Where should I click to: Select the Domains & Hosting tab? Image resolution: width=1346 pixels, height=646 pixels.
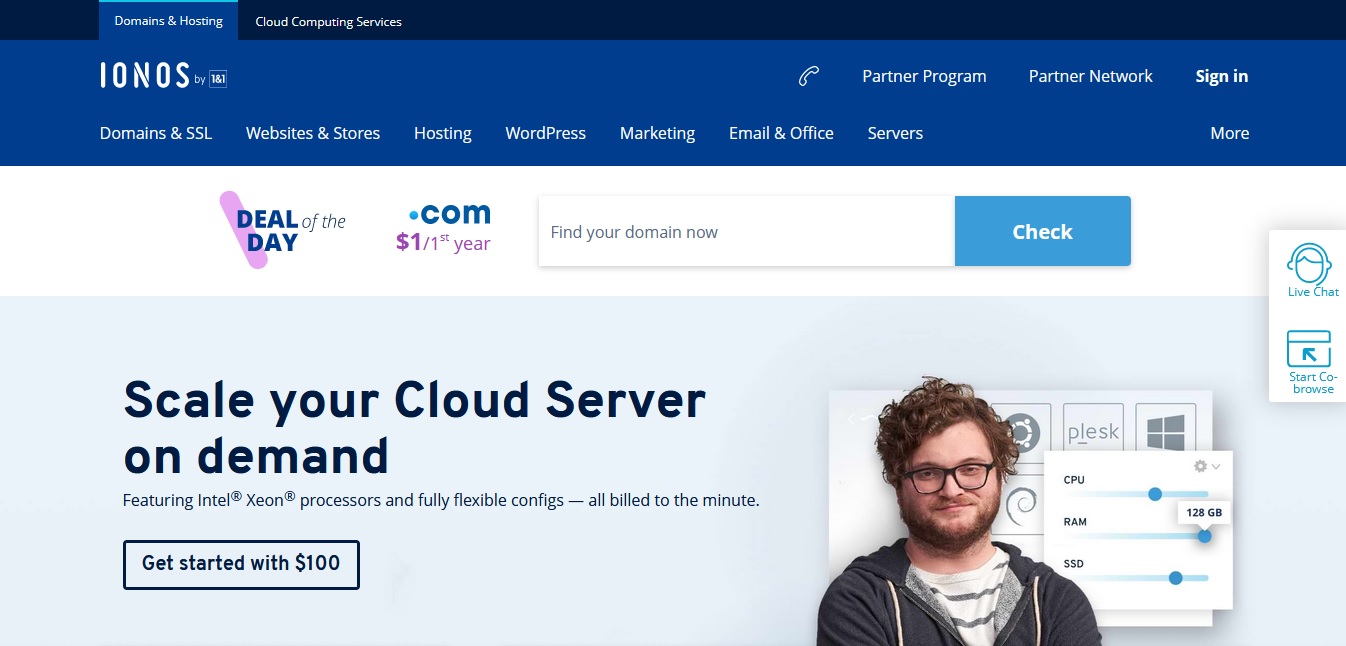pyautogui.click(x=168, y=20)
